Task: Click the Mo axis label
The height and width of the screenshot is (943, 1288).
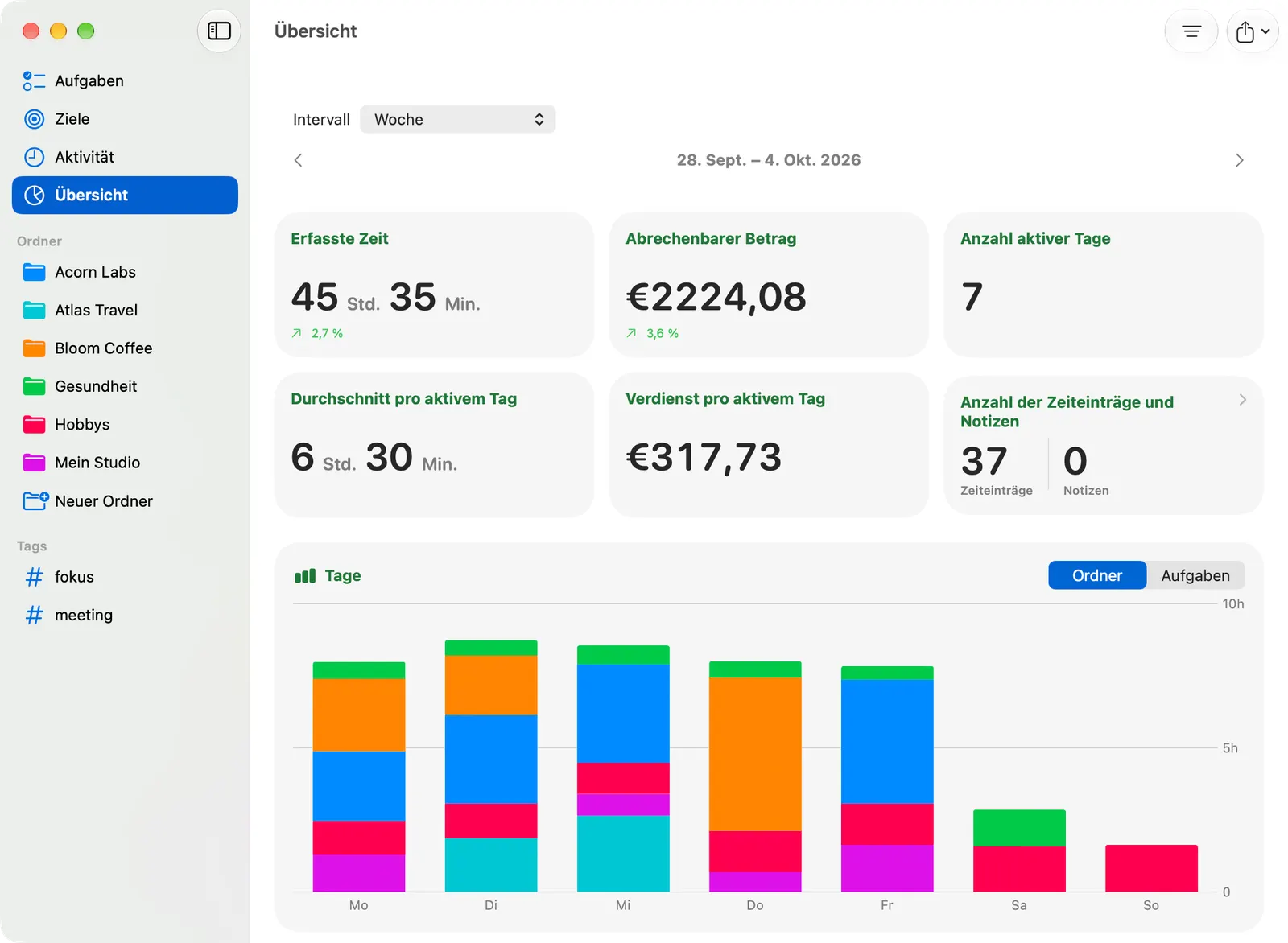Action: 359,905
